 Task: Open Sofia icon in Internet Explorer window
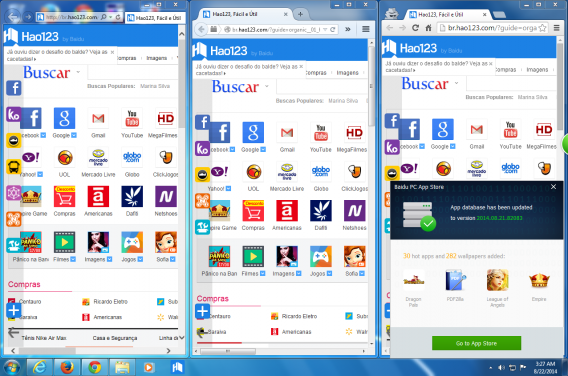tap(166, 242)
